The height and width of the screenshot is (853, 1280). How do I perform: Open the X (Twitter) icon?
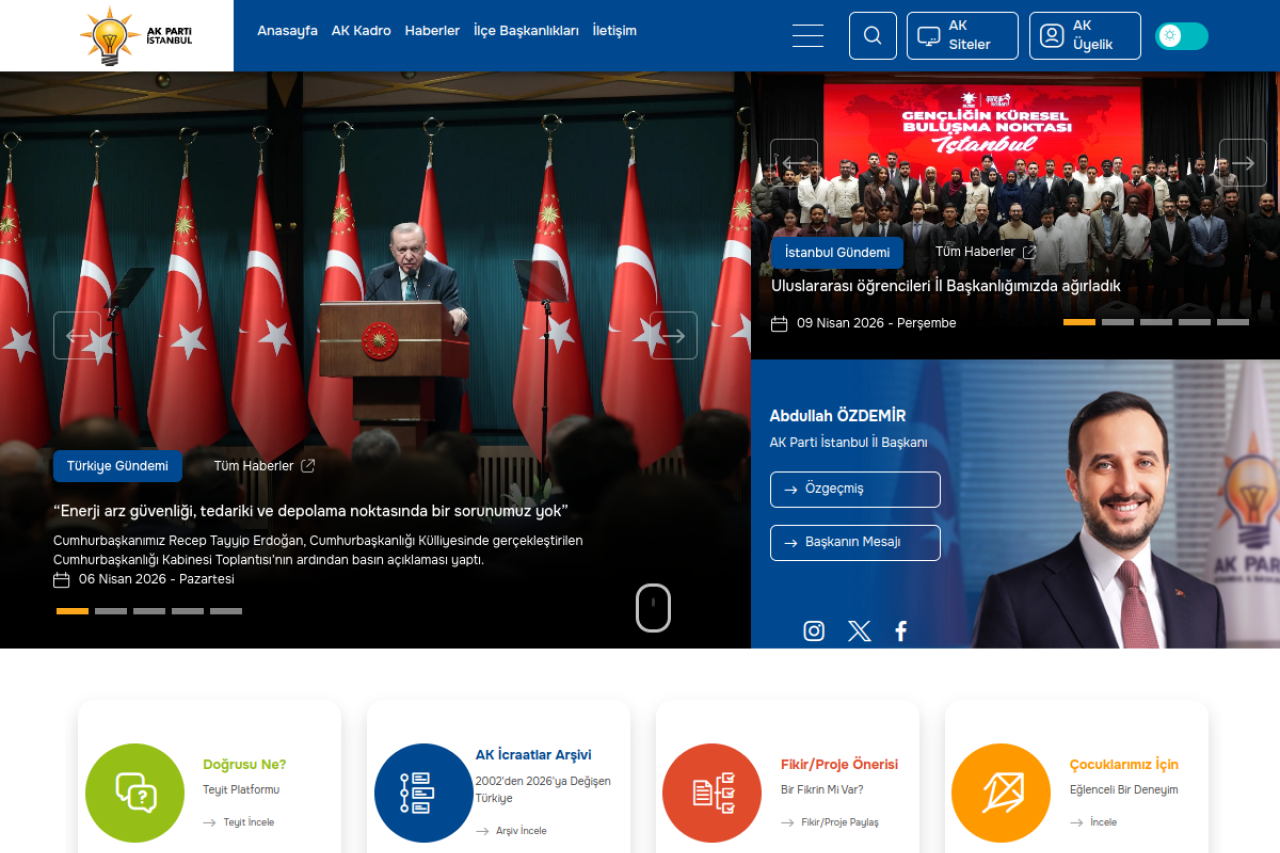pos(859,631)
